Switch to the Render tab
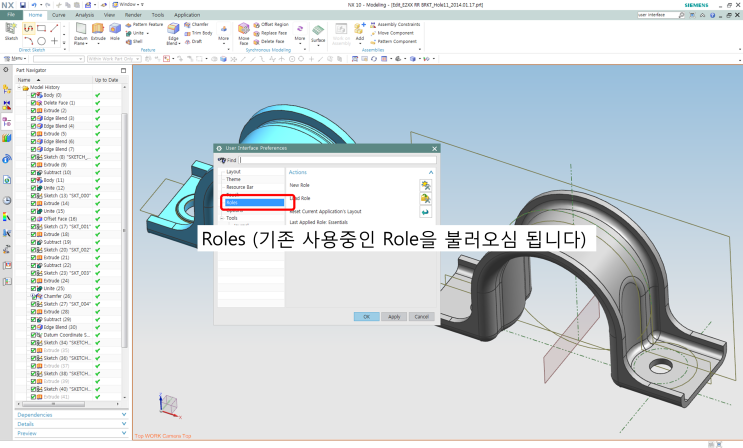 click(x=133, y=15)
